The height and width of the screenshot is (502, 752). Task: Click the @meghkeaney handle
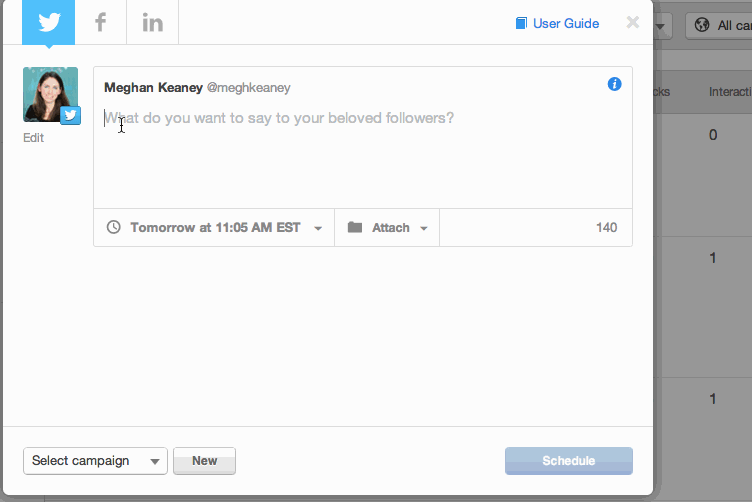tap(248, 88)
